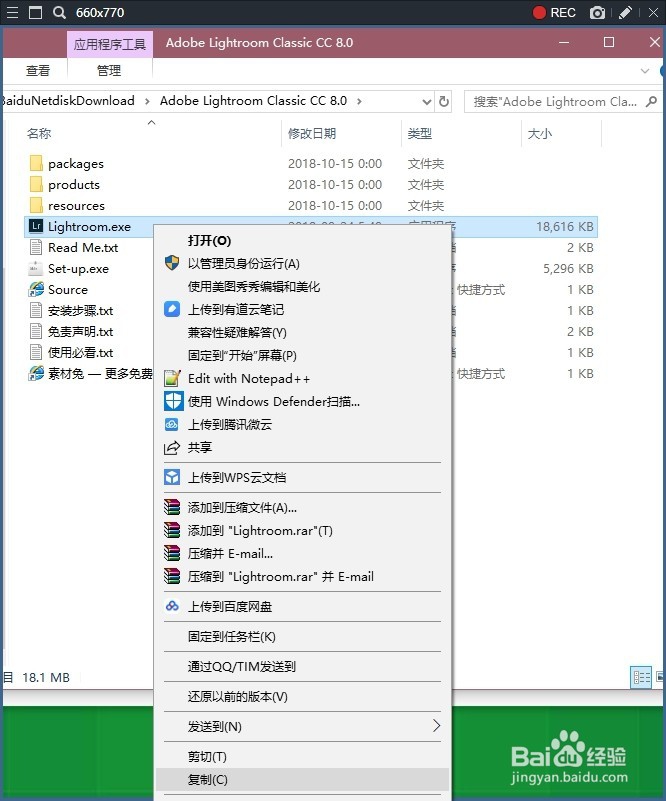This screenshot has width=666, height=801.
Task: Click the WinRAR icon beside 添加到压缩文件(A)
Action: (172, 507)
